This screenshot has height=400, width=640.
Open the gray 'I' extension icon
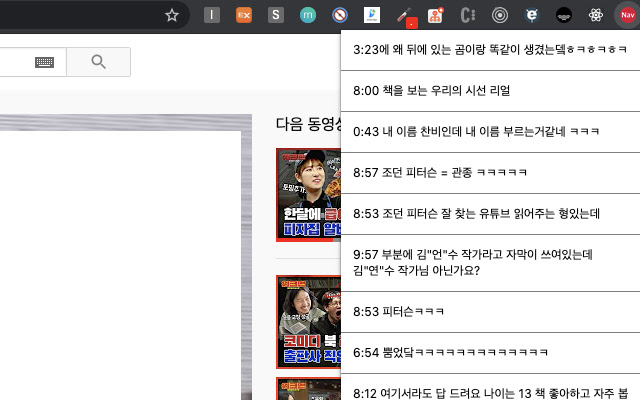coord(212,16)
